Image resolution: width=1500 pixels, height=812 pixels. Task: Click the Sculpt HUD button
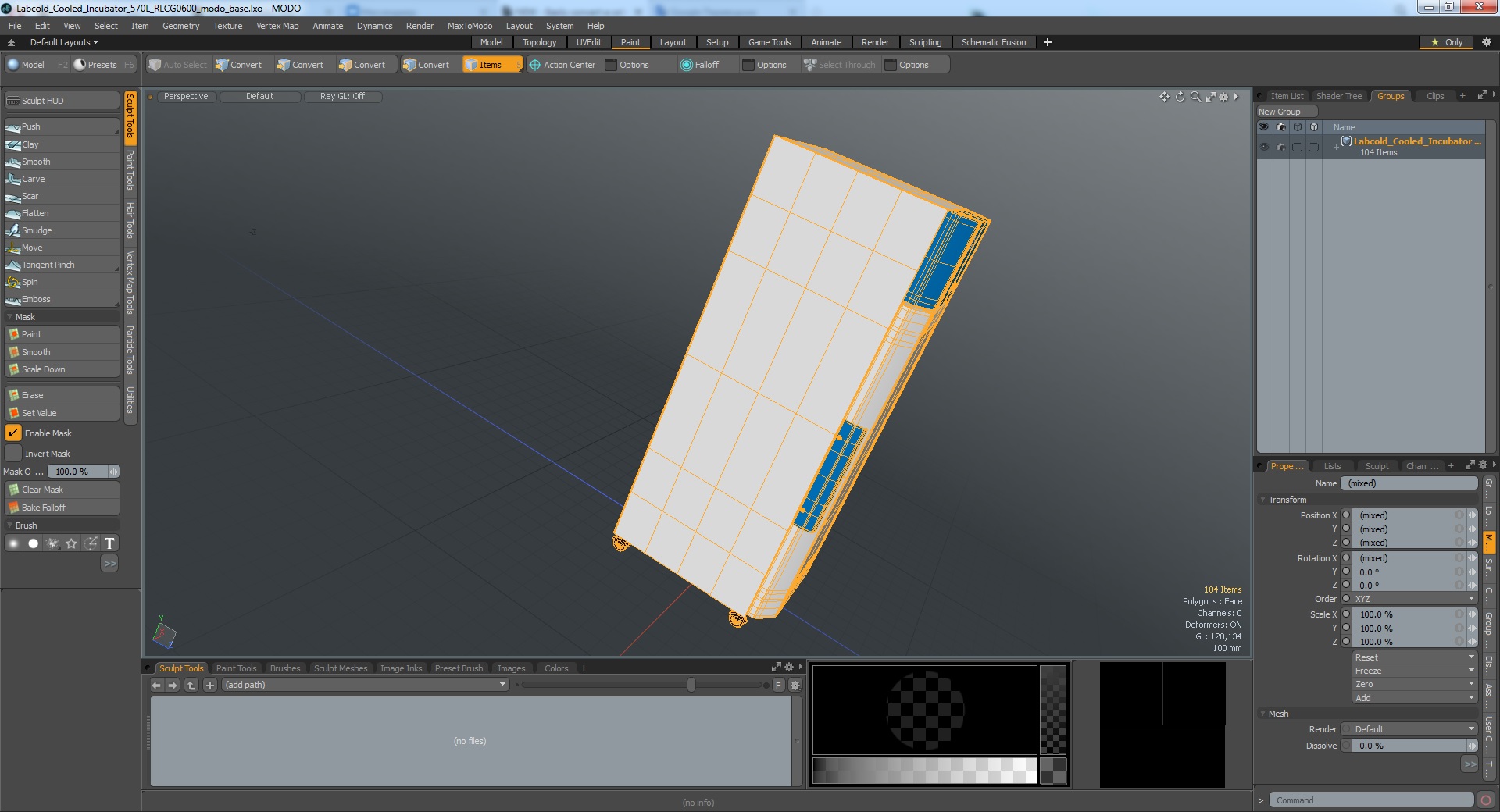(62, 101)
